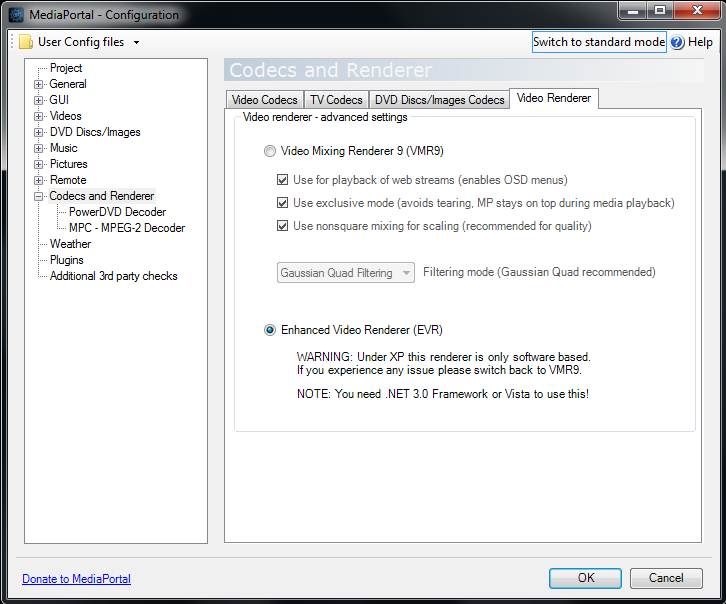Collapse the Codecs and Renderer node
726x604 pixels.
[38, 196]
